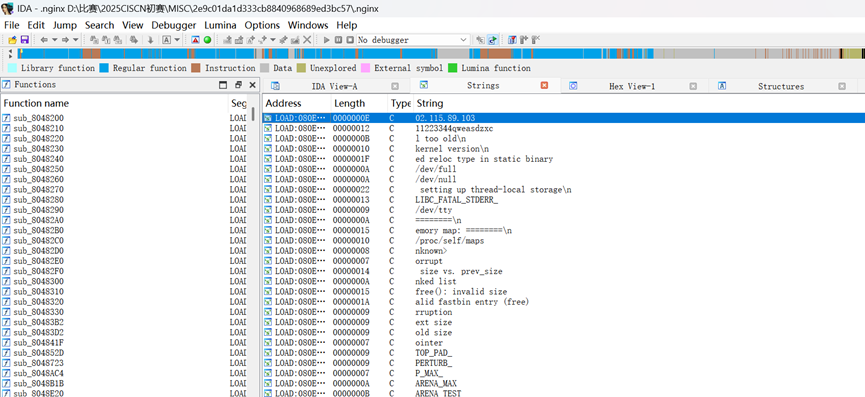
Task: Open the Edit menu
Action: (x=36, y=25)
